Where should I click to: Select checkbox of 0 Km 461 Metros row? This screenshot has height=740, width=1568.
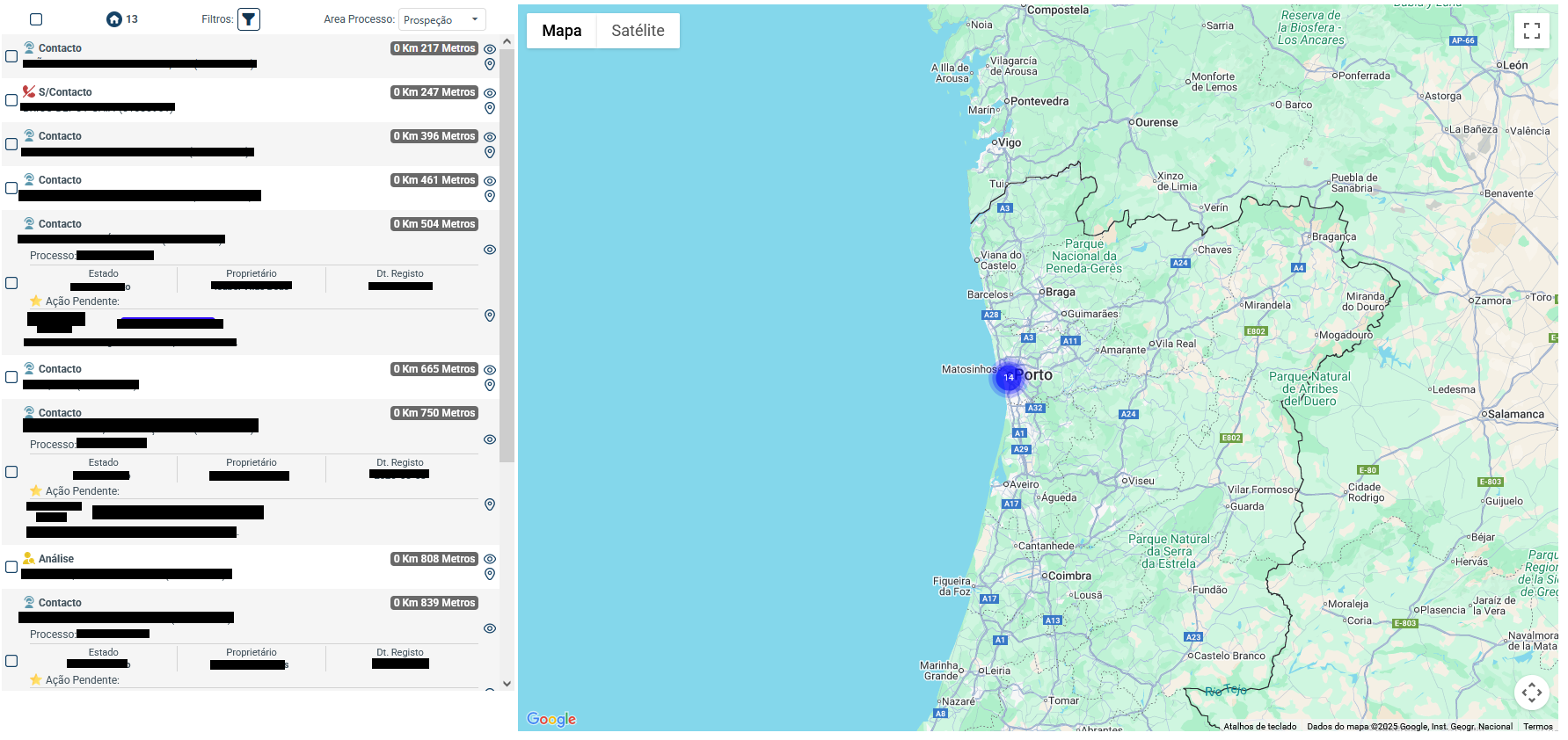tap(11, 188)
